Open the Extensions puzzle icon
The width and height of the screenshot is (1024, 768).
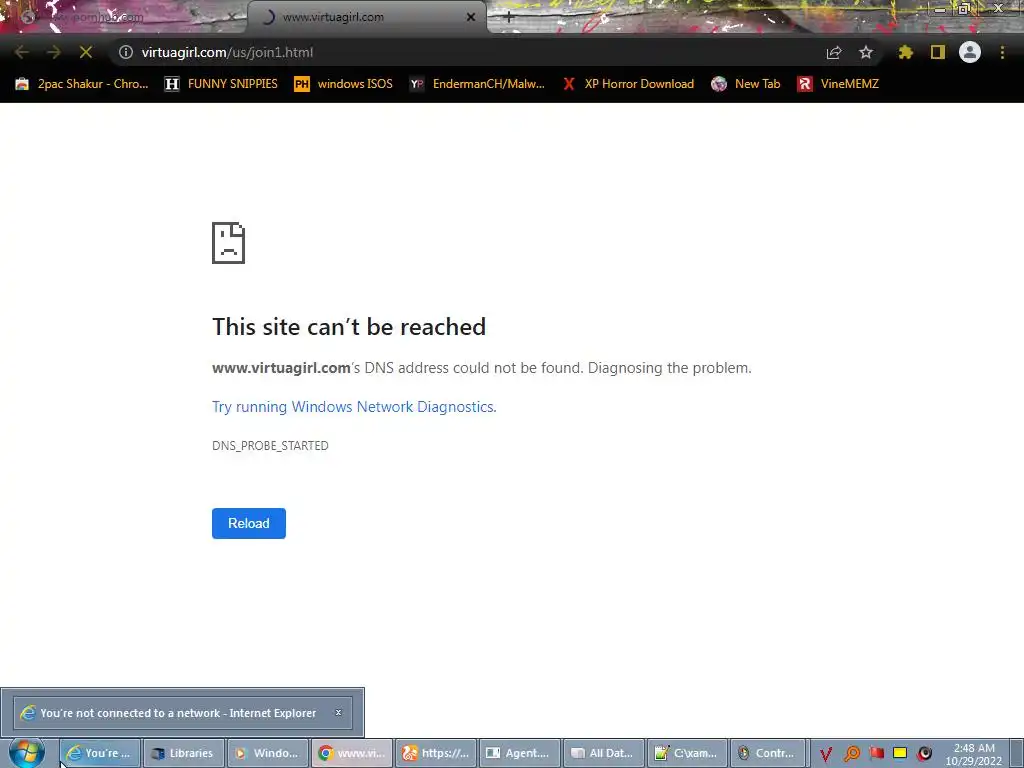click(905, 52)
